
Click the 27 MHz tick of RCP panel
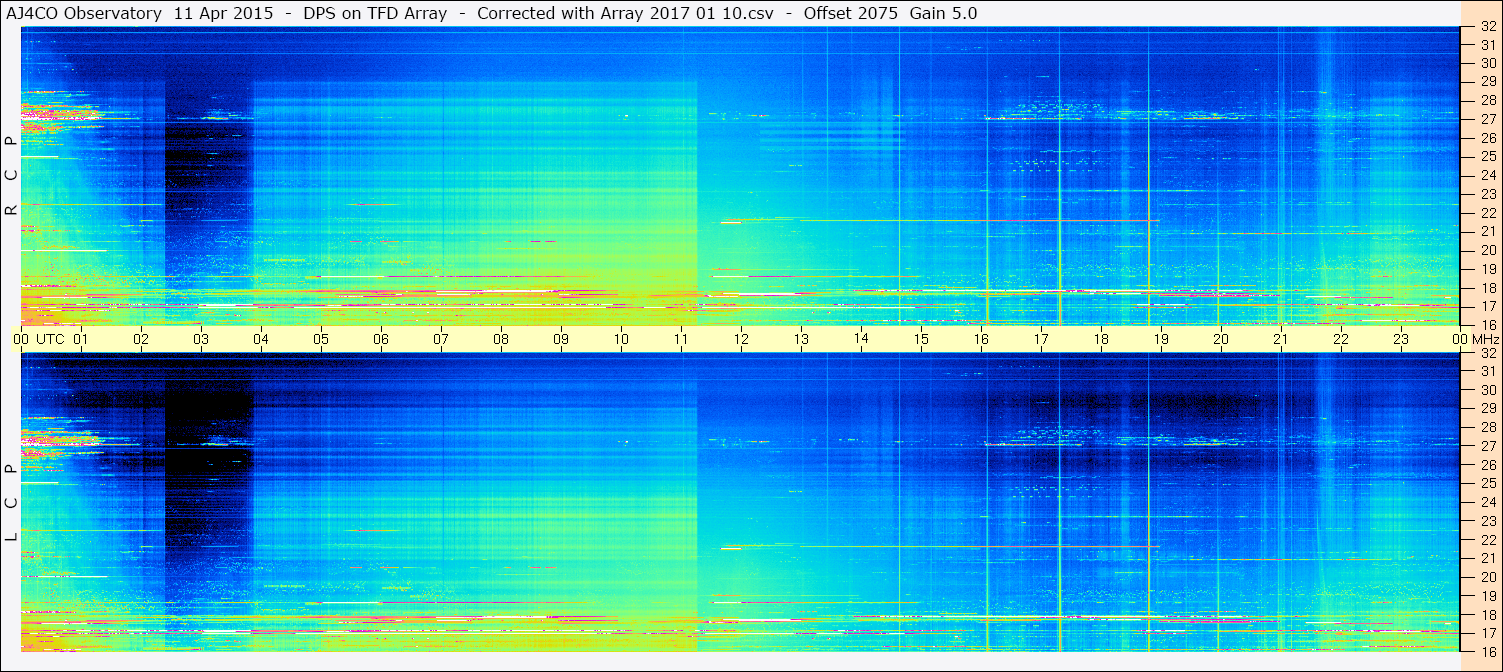click(1487, 119)
